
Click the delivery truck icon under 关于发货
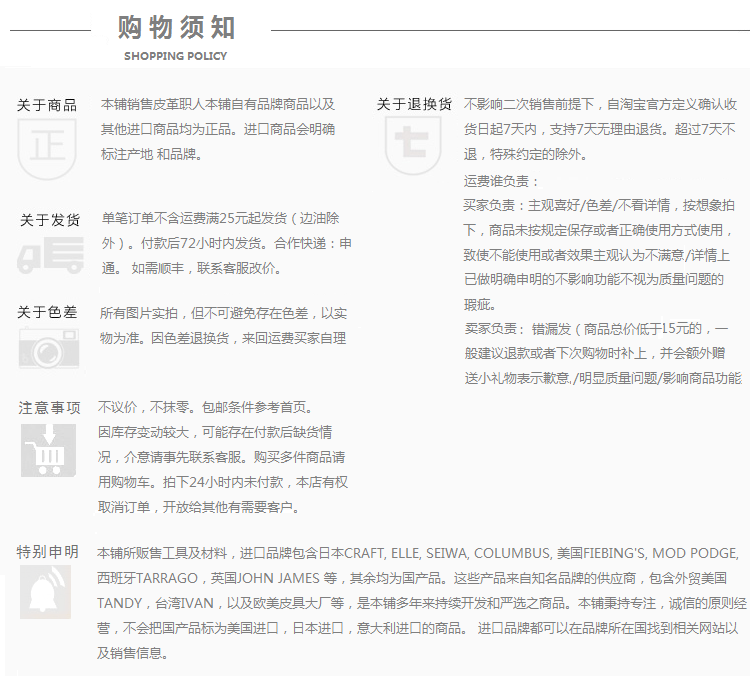[50, 255]
